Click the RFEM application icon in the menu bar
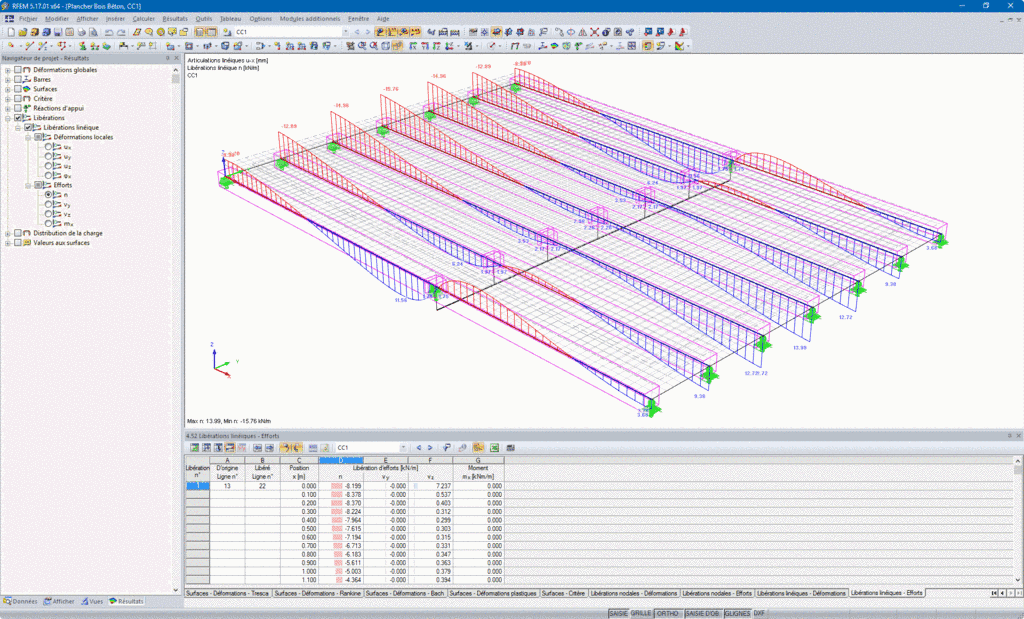 coord(9,19)
